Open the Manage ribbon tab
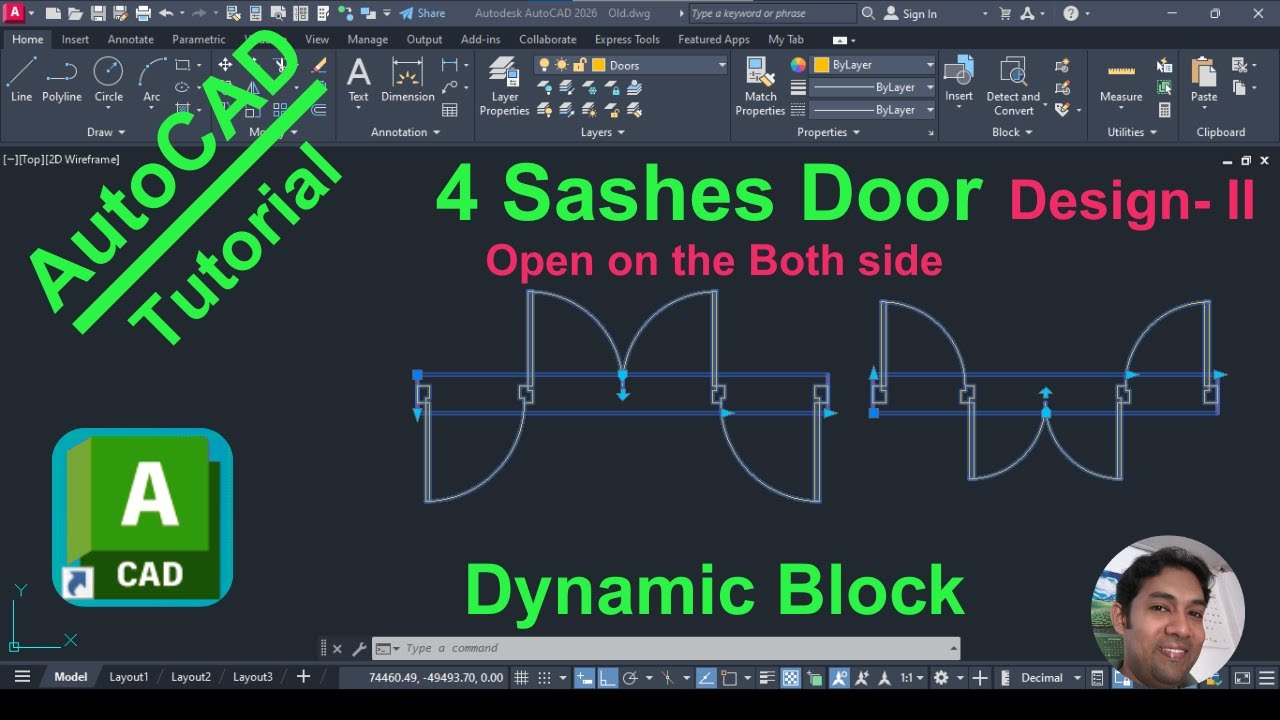Viewport: 1280px width, 720px height. tap(367, 39)
